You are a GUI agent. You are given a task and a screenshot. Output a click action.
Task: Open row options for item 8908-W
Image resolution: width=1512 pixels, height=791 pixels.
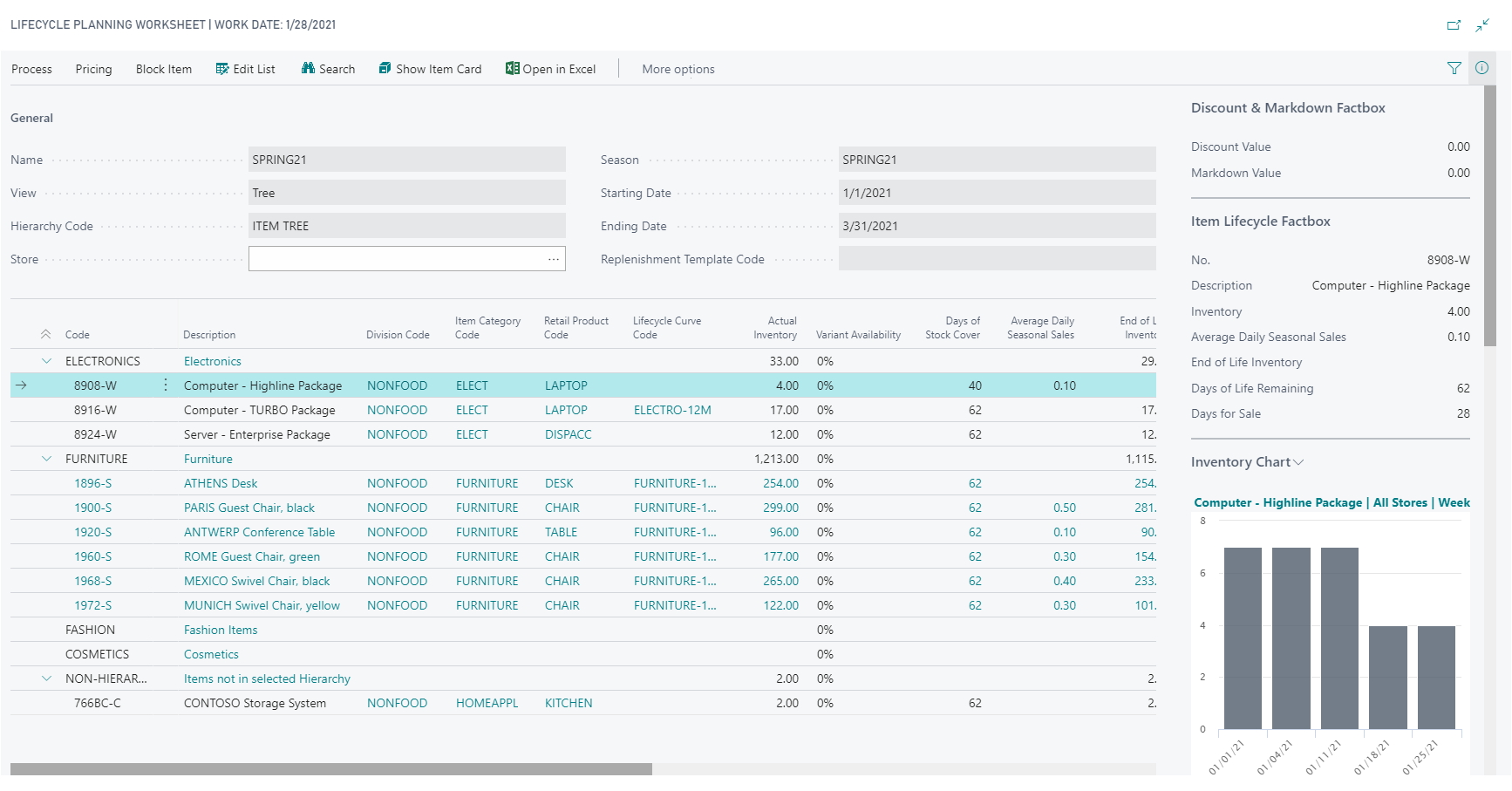[166, 385]
